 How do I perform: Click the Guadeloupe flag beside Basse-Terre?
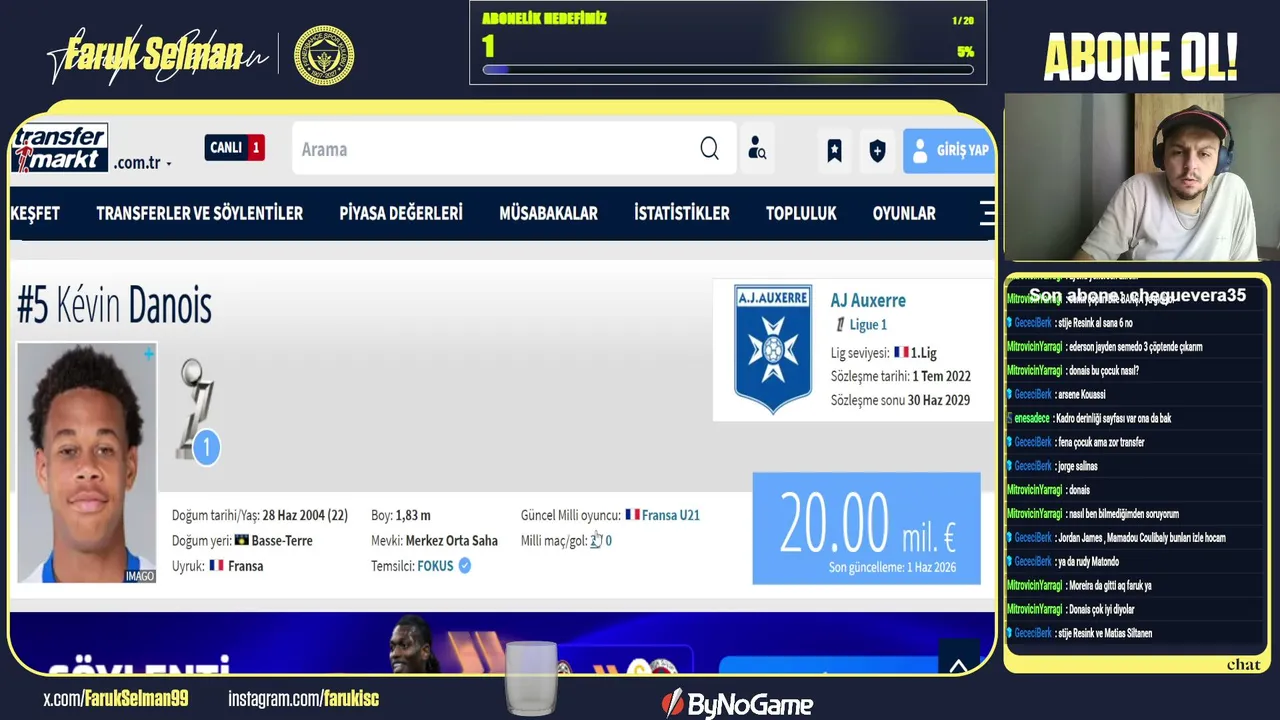coord(241,541)
